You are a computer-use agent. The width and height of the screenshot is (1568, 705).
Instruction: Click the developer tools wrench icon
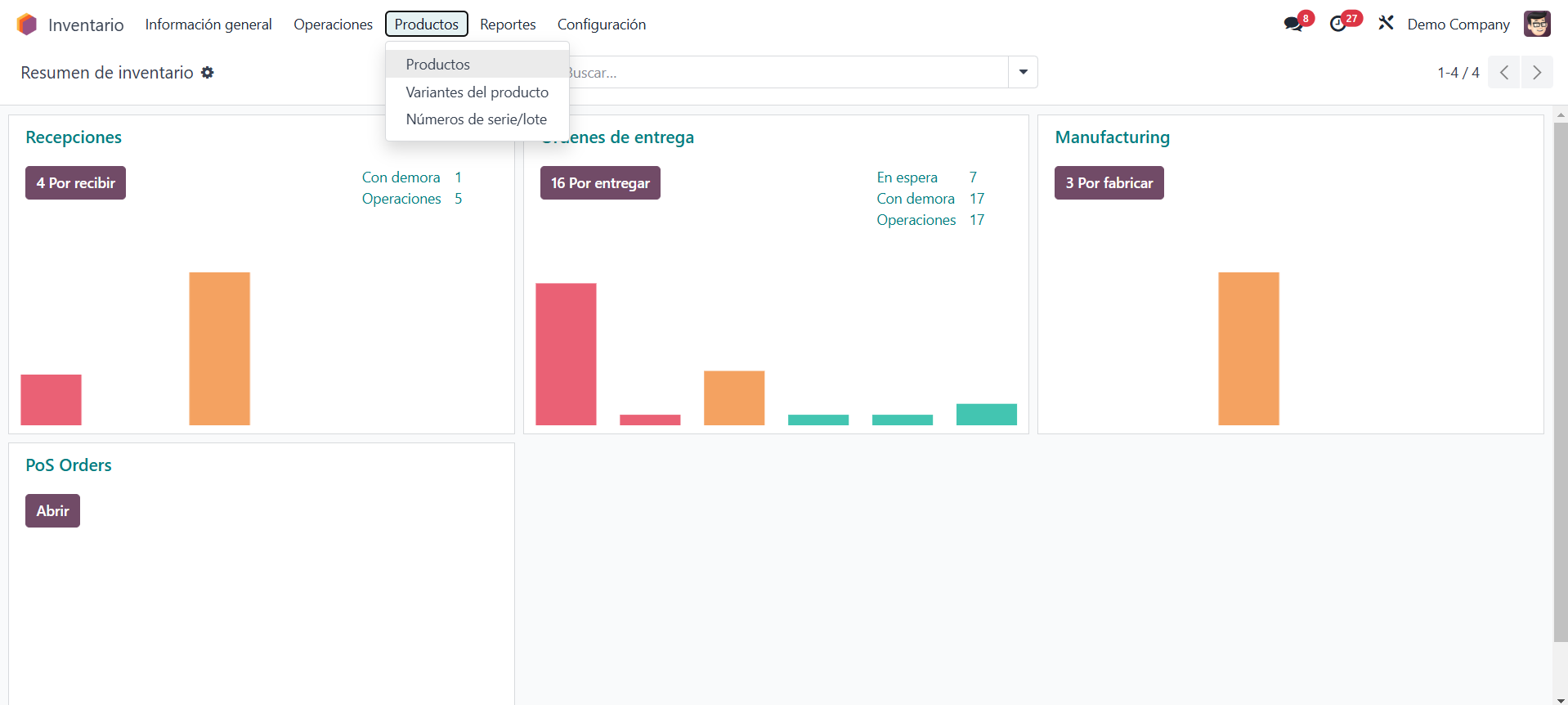(1386, 24)
